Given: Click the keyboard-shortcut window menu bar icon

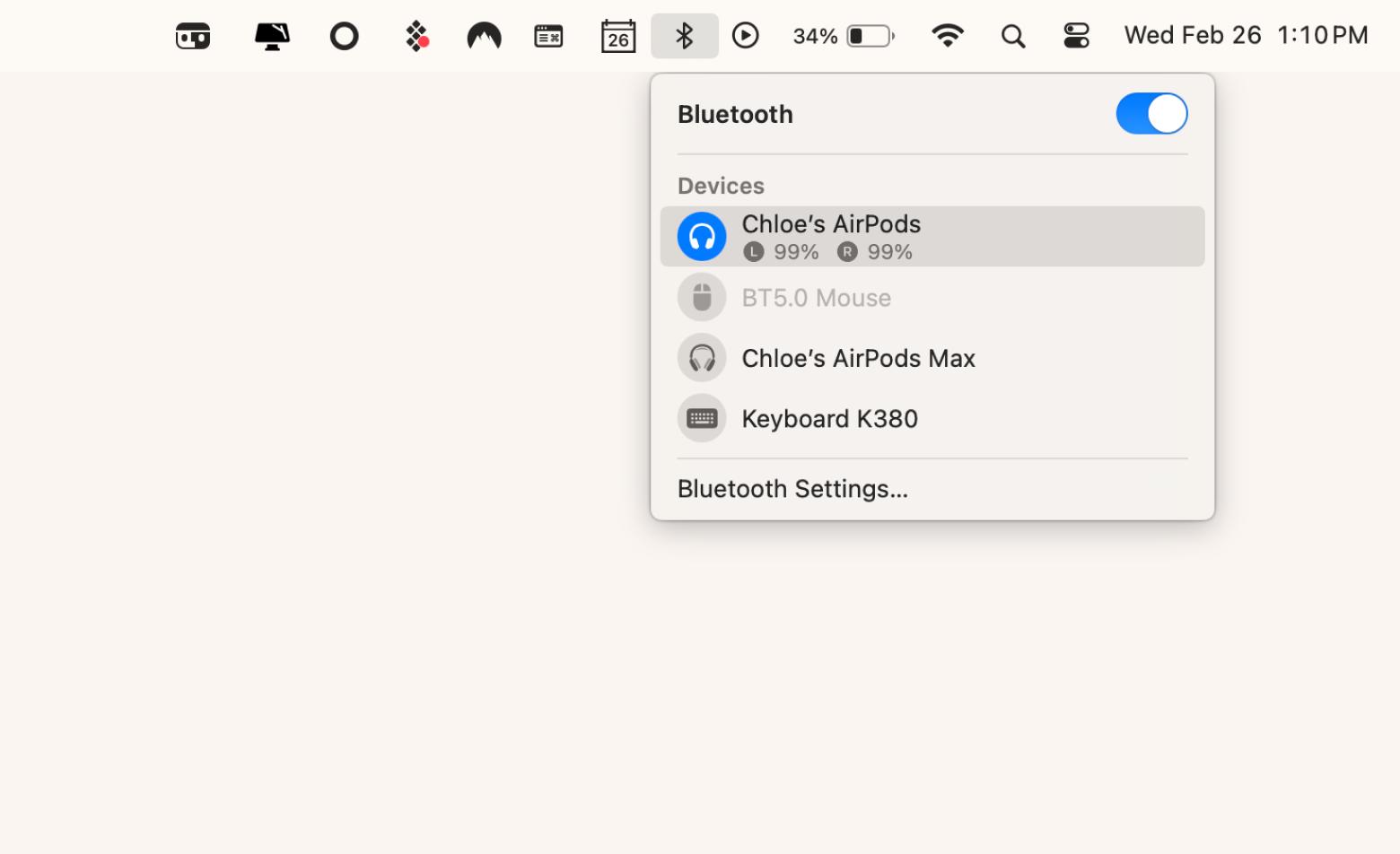Looking at the screenshot, I should [x=548, y=36].
